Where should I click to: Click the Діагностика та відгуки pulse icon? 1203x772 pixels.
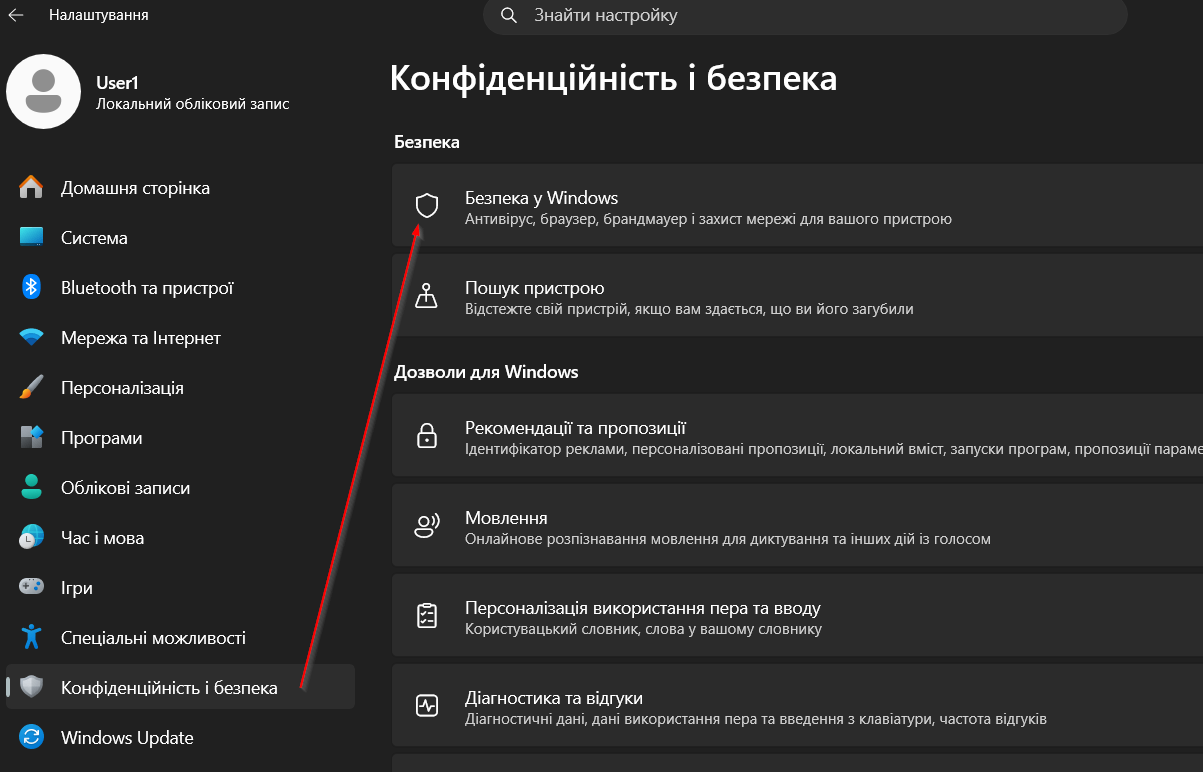click(x=427, y=705)
